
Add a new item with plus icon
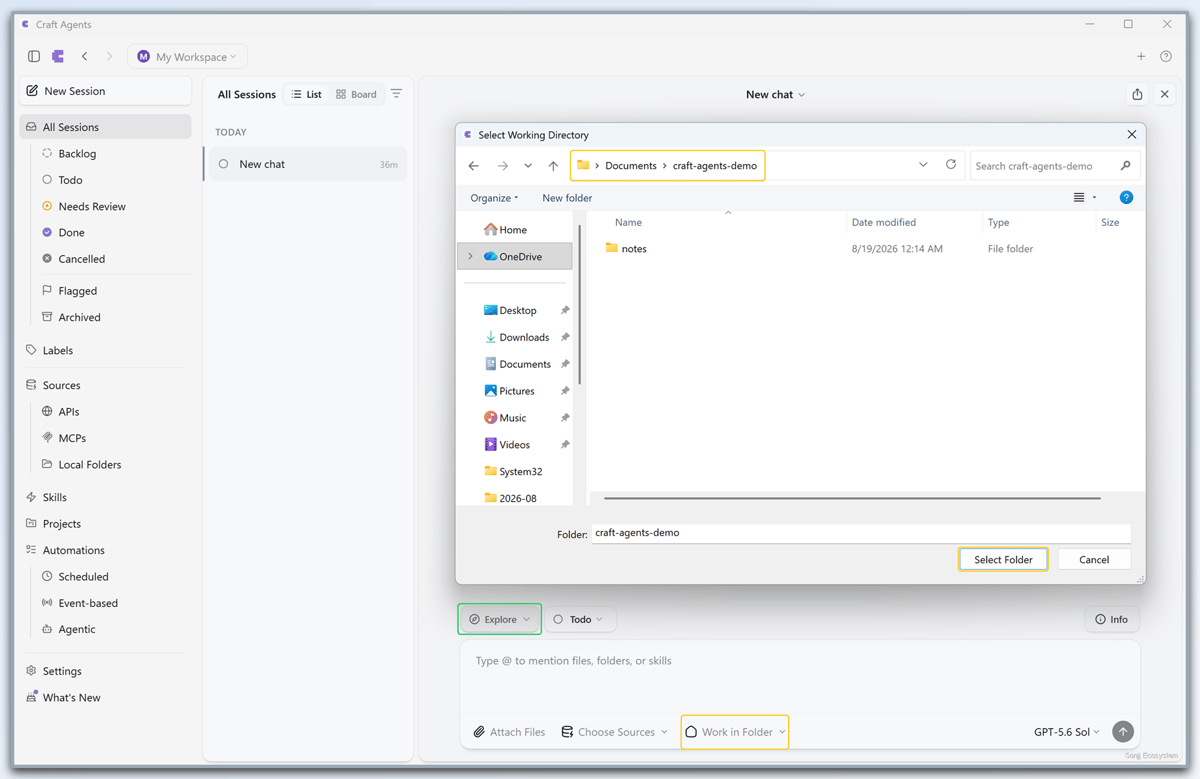(1141, 57)
